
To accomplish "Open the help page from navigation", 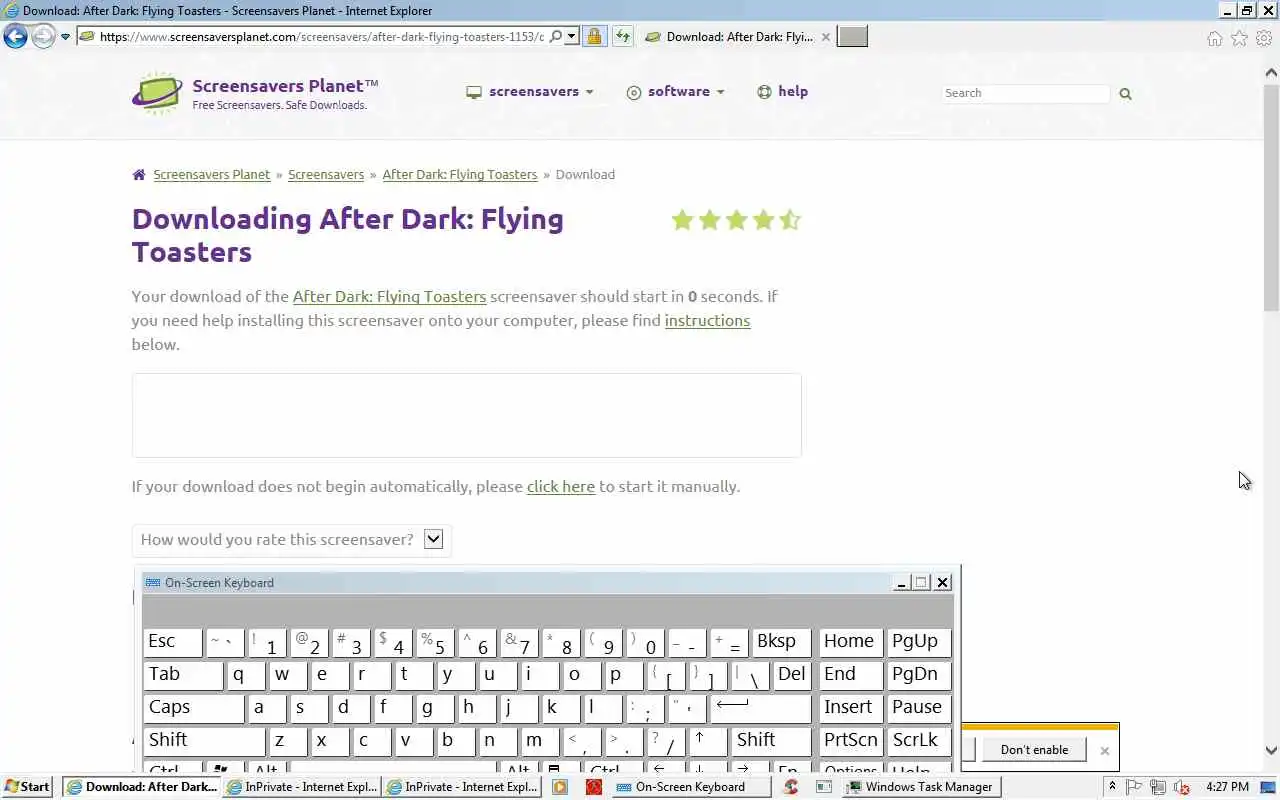I will pos(782,91).
